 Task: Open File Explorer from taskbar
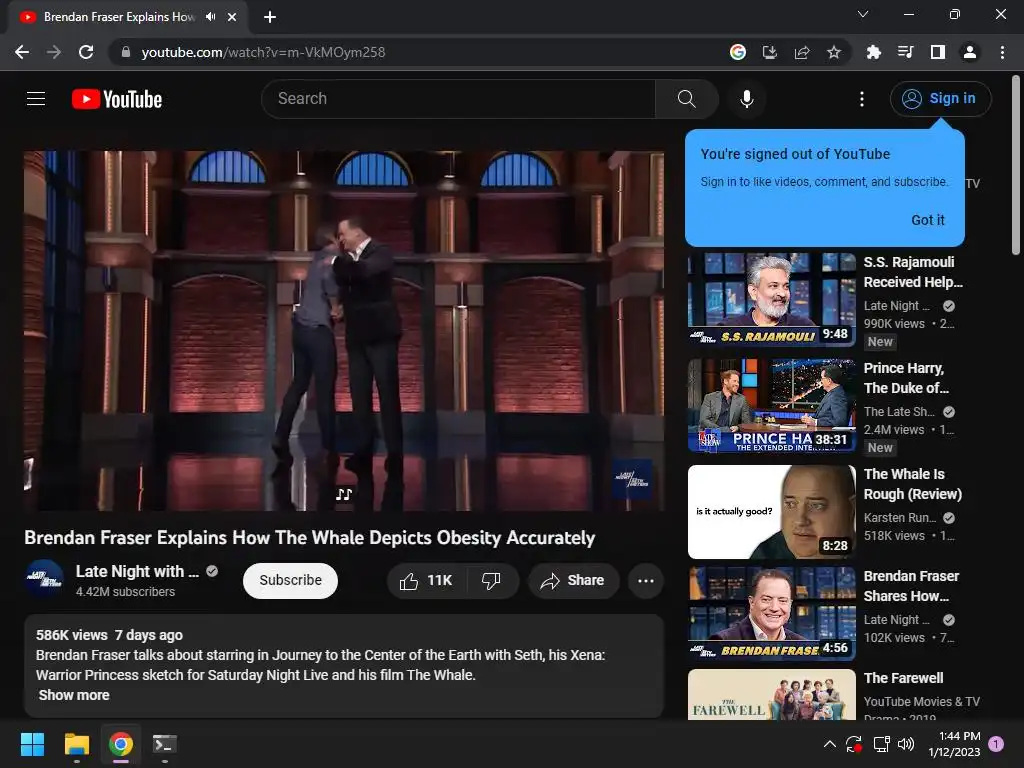(76, 744)
